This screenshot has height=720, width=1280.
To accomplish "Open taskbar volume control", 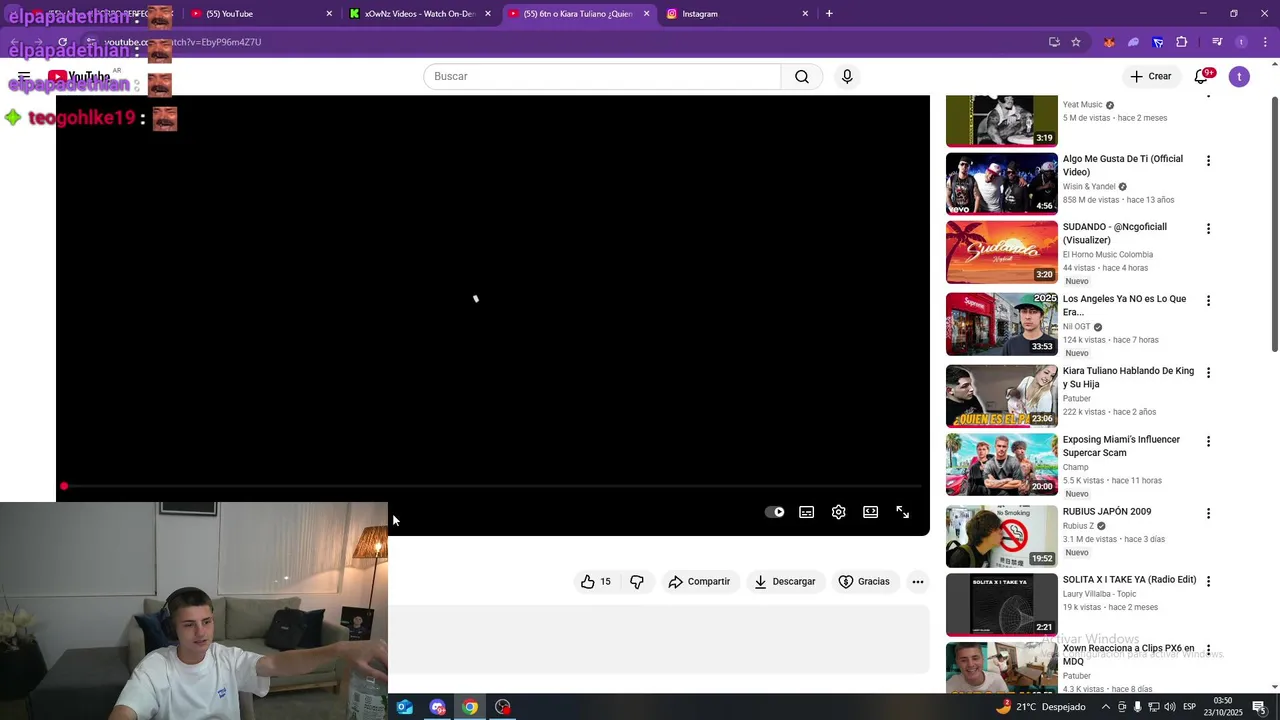I will tap(1169, 707).
